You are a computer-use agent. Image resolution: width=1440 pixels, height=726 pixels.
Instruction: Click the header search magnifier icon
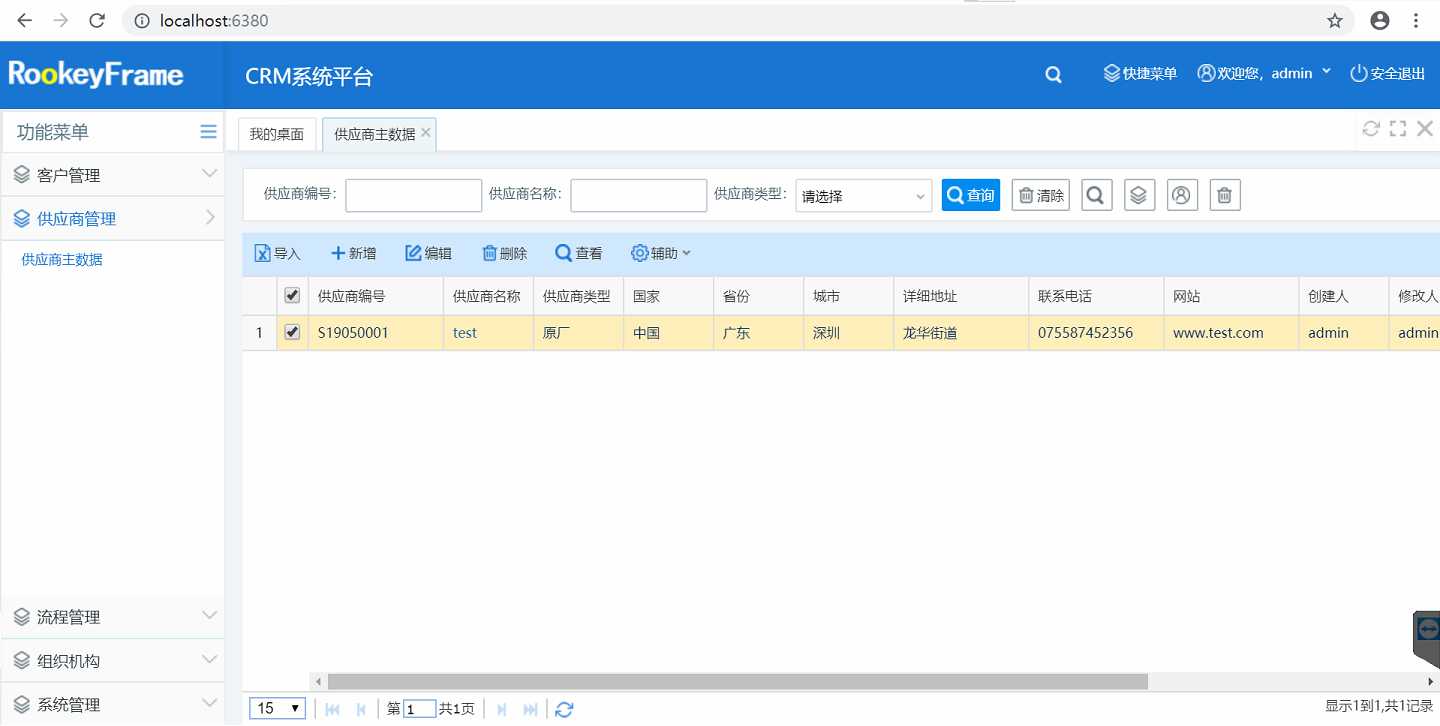coord(1053,75)
